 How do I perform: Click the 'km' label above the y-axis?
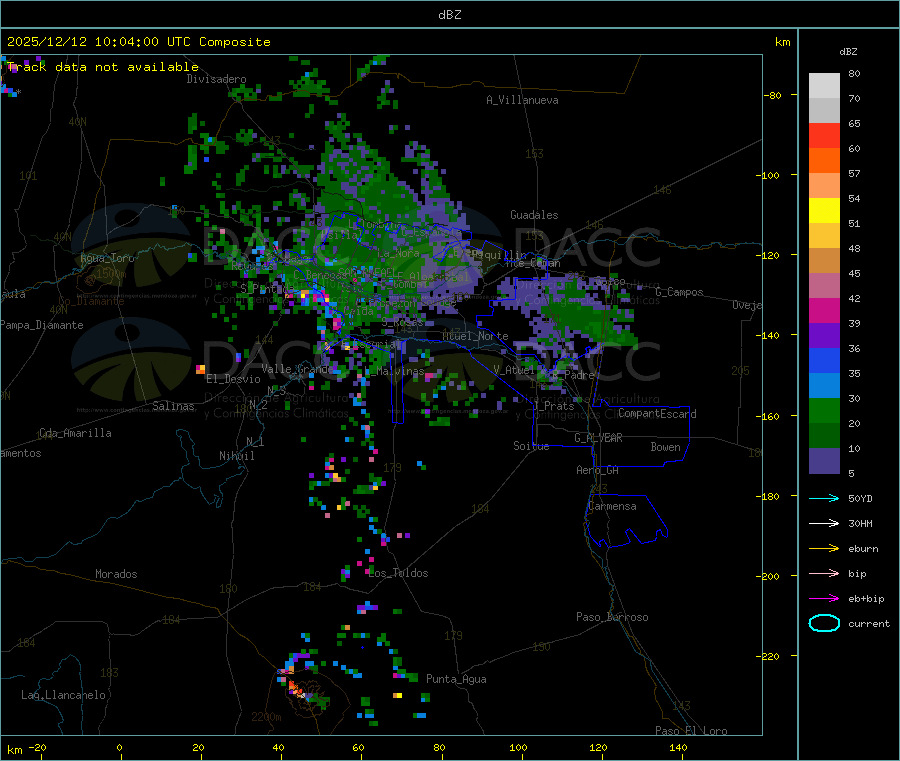(x=782, y=42)
